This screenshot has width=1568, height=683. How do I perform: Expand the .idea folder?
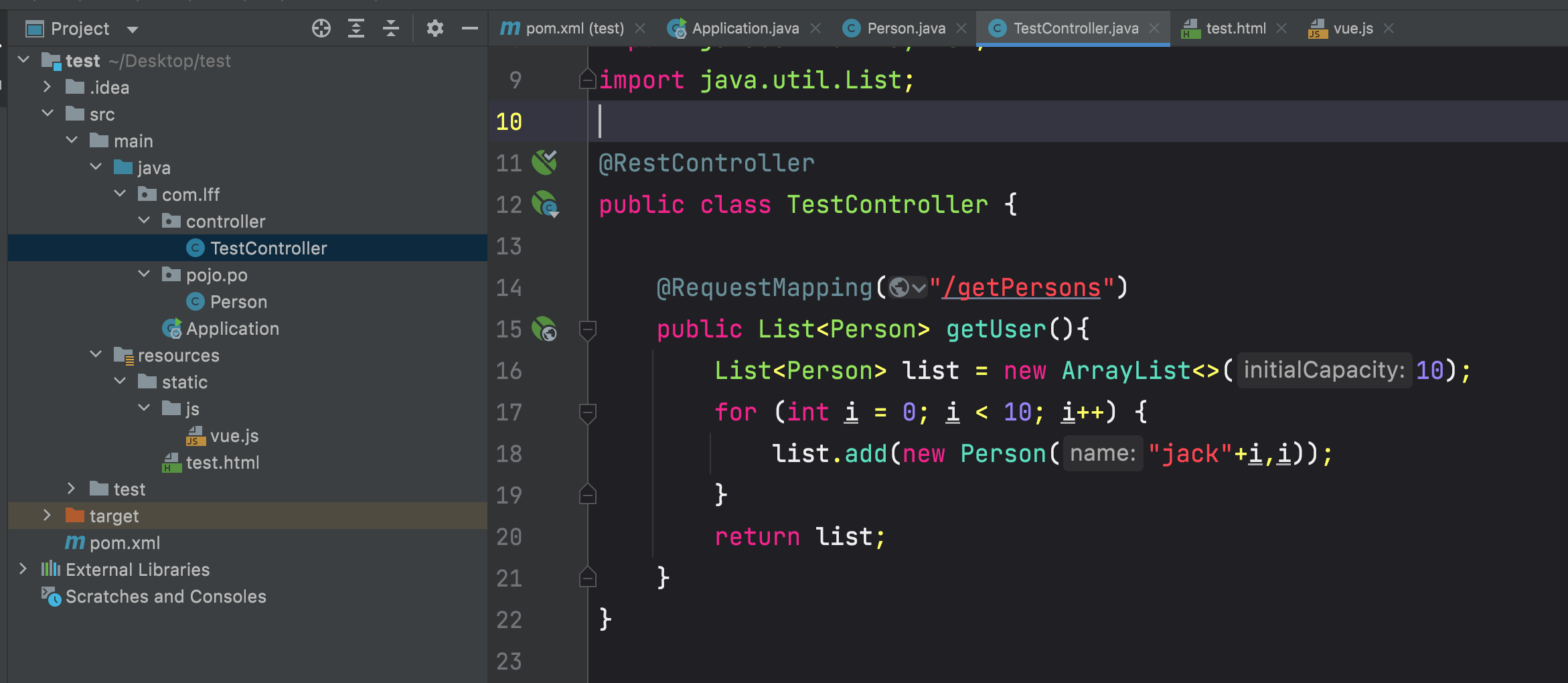click(x=47, y=86)
